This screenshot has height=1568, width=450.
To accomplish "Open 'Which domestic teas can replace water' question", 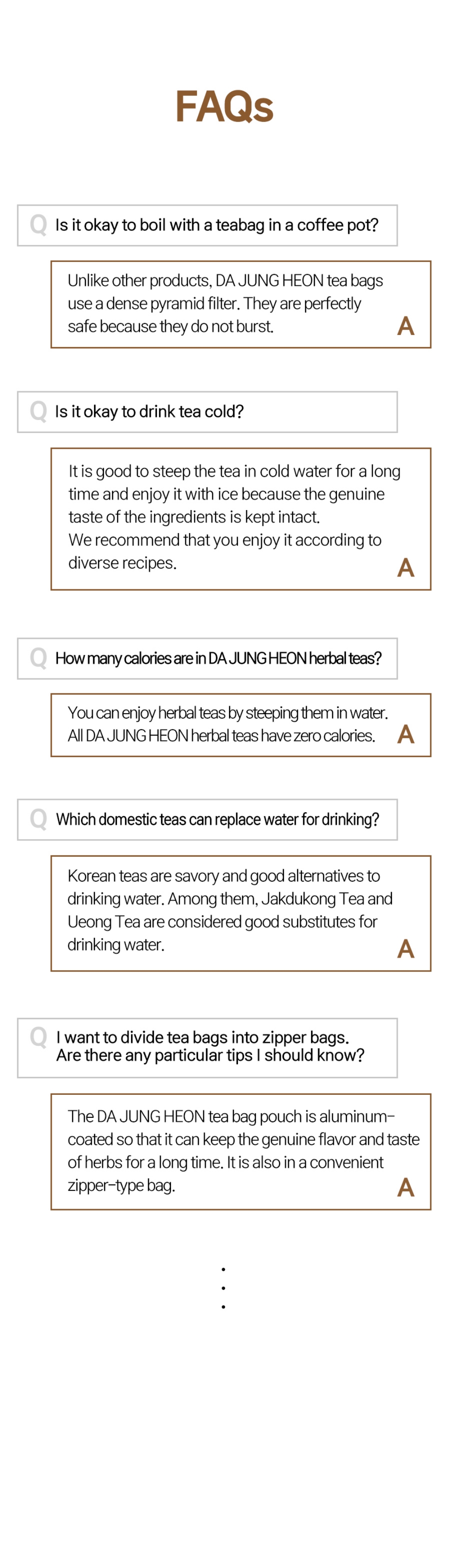I will tap(207, 820).
